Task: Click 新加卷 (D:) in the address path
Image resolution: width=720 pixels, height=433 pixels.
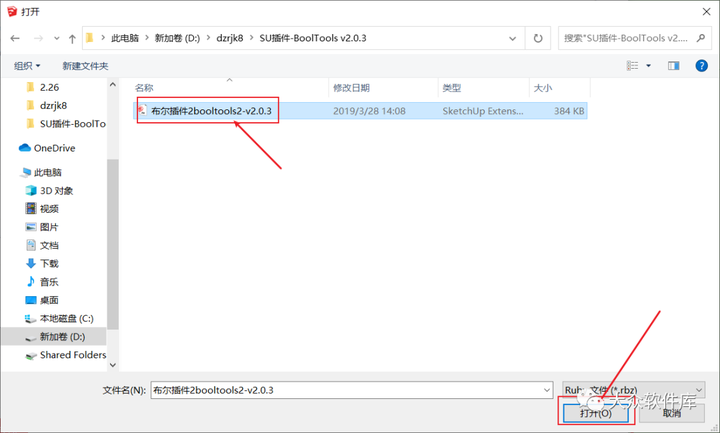Action: click(177, 38)
